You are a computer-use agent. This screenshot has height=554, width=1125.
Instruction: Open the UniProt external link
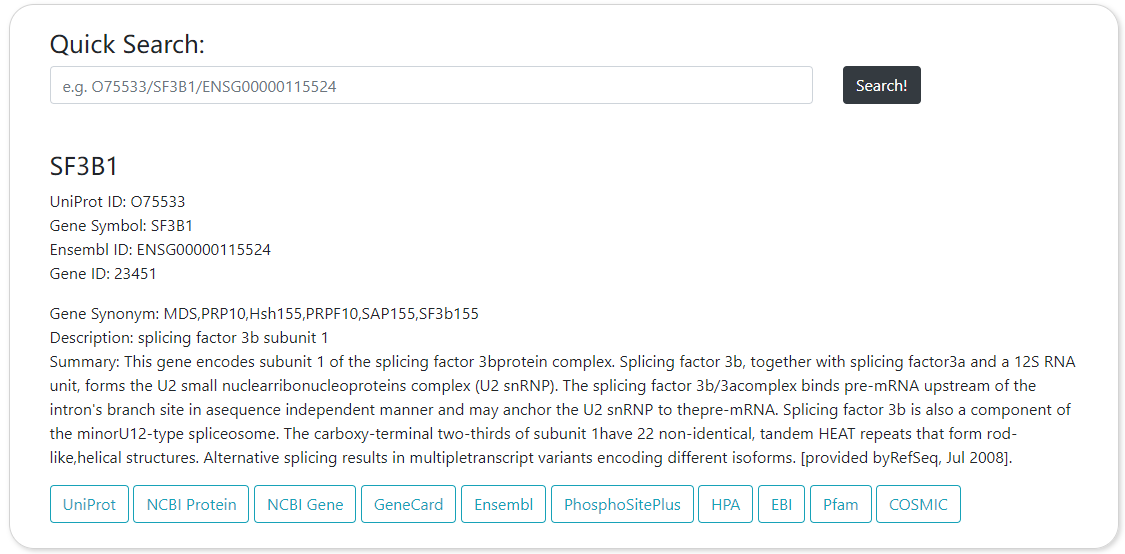click(x=89, y=505)
